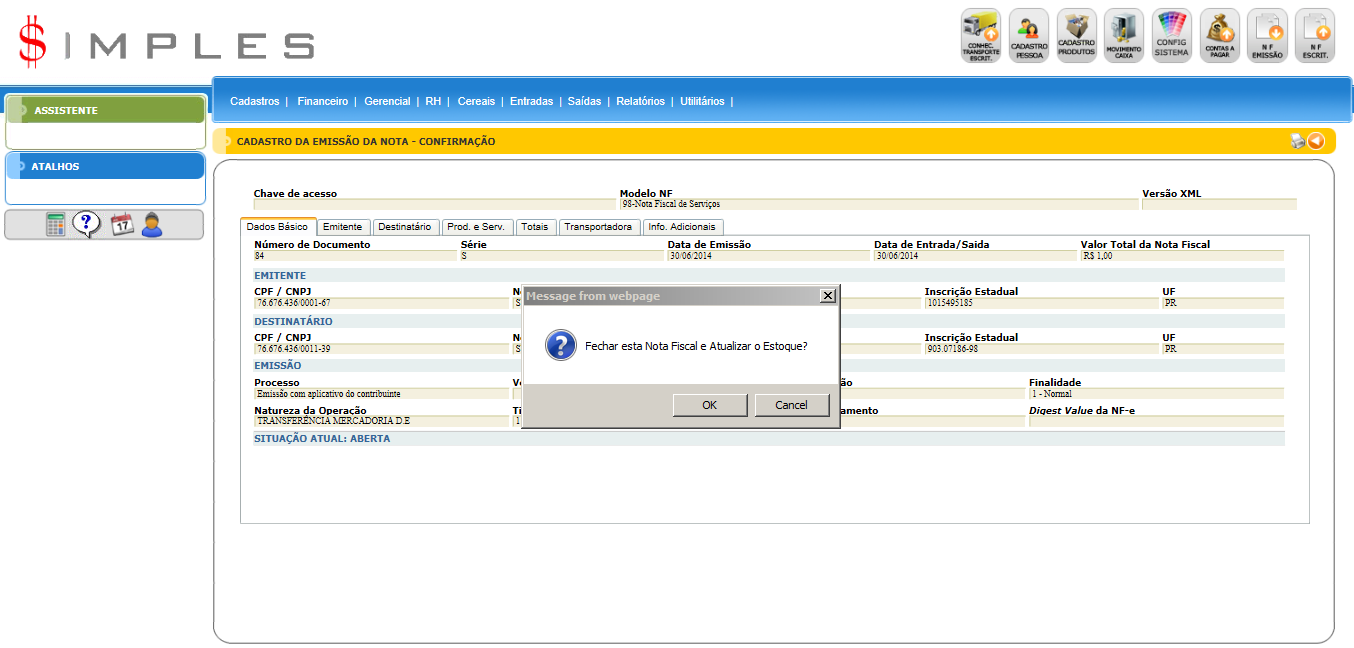Close the Message from webpage dialog
Screen dimensions: 1354x648
[x=827, y=295]
